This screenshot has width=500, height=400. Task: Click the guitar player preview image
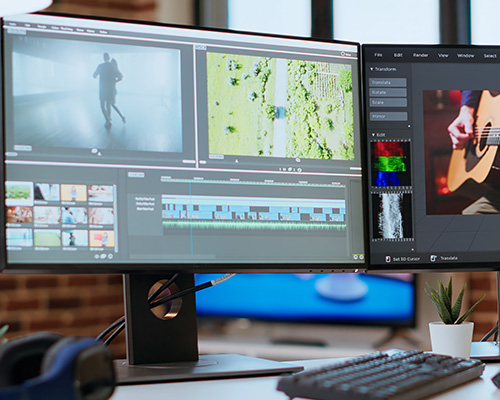(x=461, y=152)
